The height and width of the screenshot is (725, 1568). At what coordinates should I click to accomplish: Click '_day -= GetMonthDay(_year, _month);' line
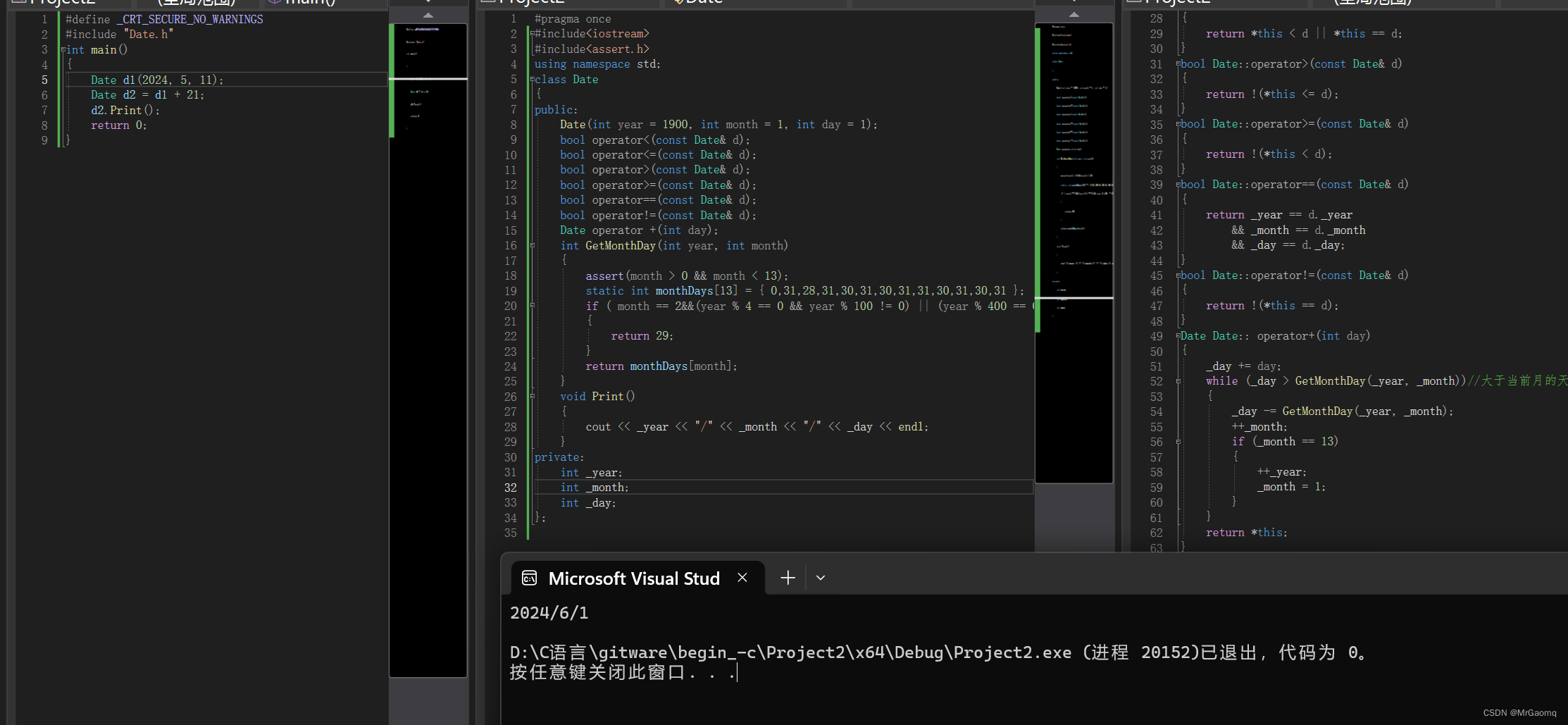(x=1343, y=411)
